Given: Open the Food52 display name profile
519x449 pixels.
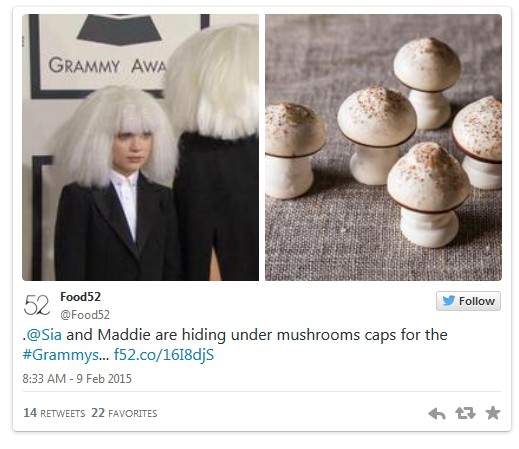Looking at the screenshot, I should coord(80,297).
